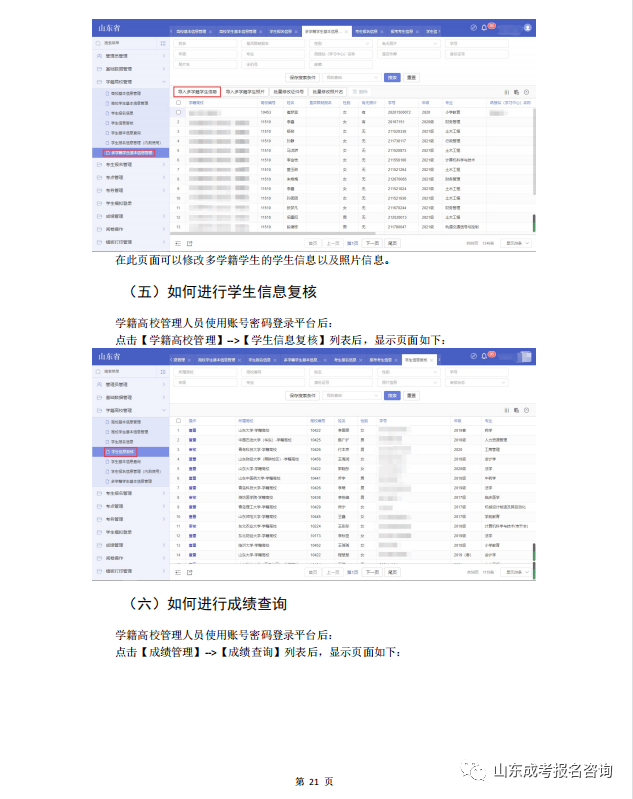Click clock icon above lower table
This screenshot has height=799, width=633.
pyautogui.click(x=526, y=410)
